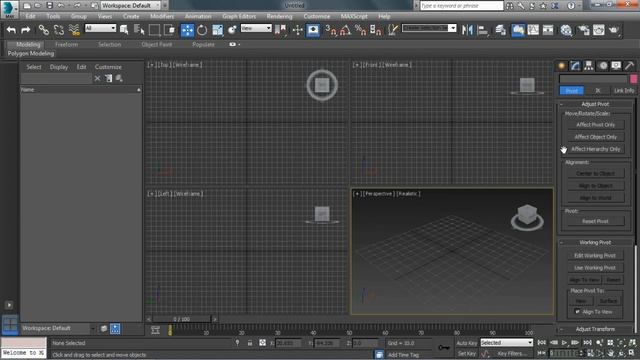640x360 pixels.
Task: Click the Align tool icon
Action: click(x=482, y=30)
